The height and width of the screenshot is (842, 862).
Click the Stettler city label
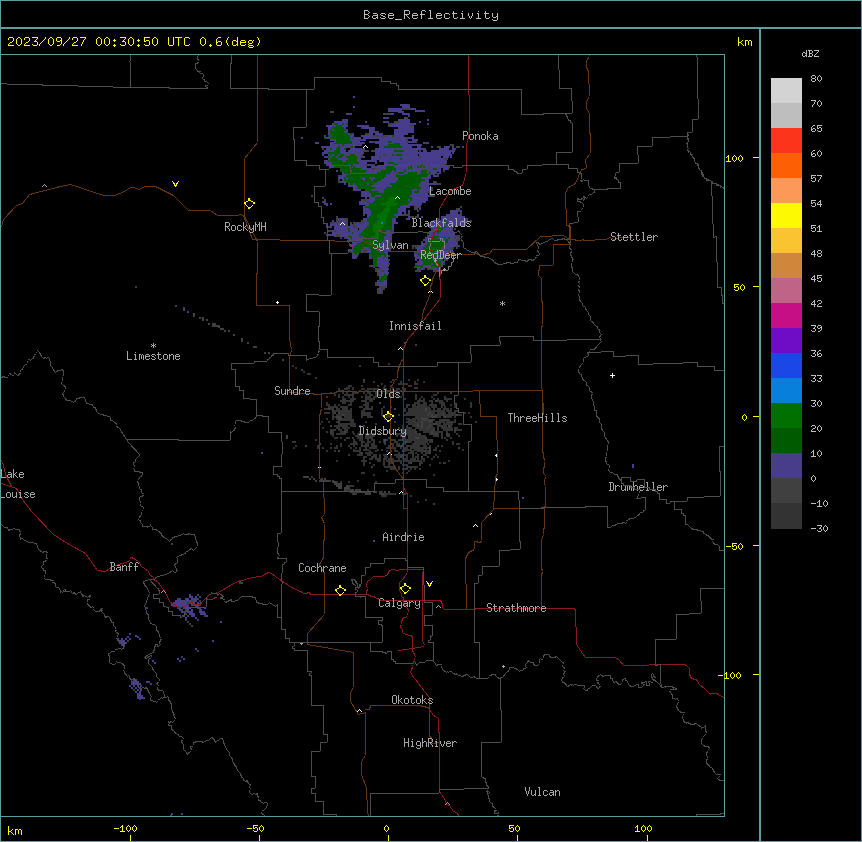pyautogui.click(x=634, y=237)
